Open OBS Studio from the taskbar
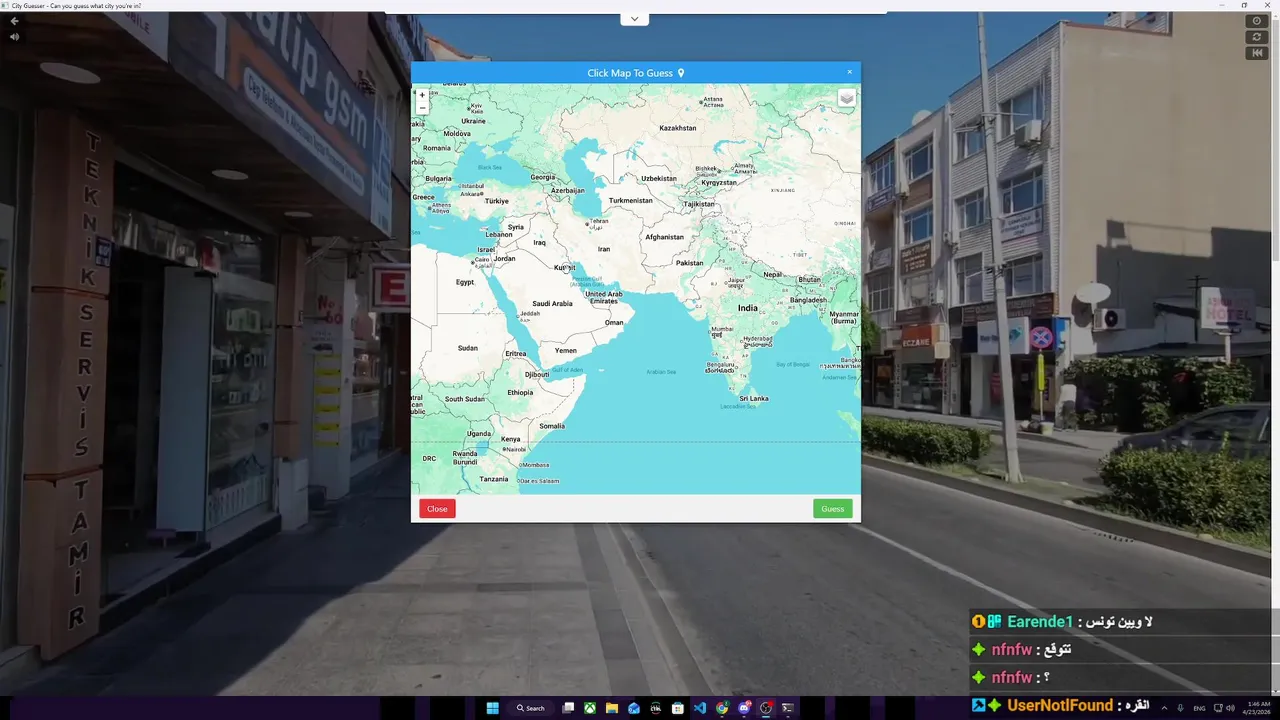Viewport: 1280px width, 720px height. [766, 708]
